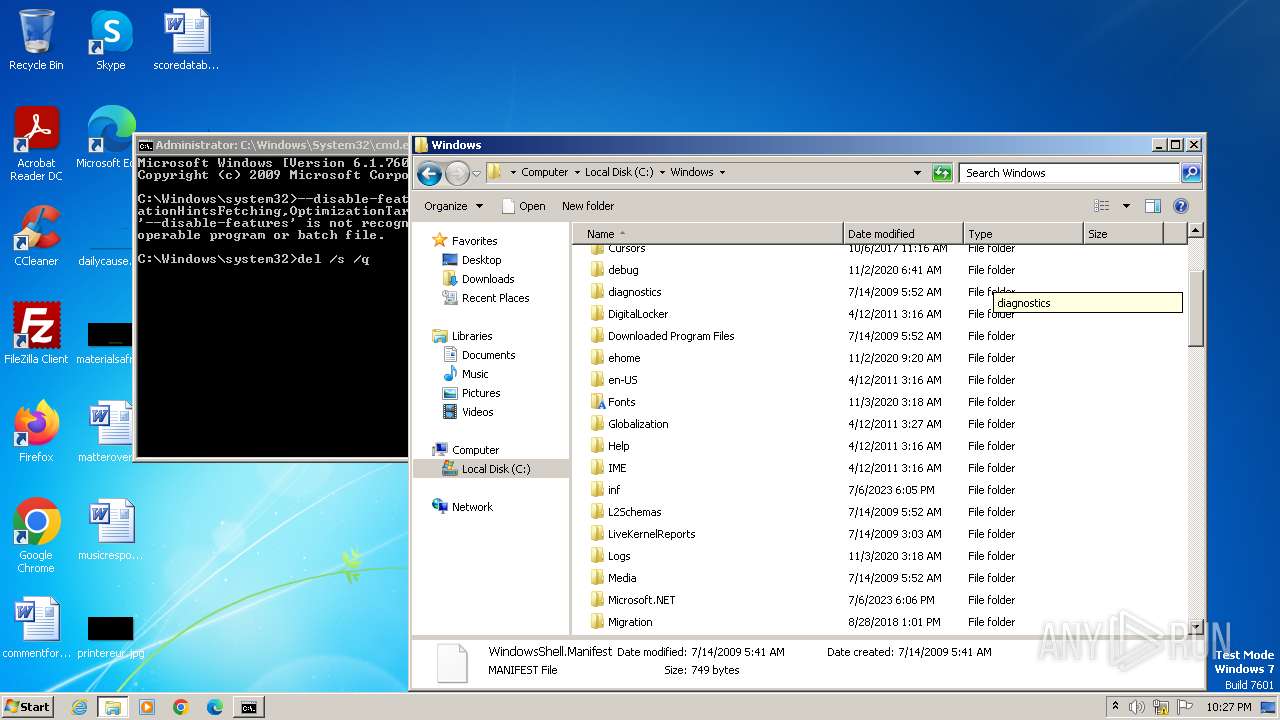Click New folder button
The height and width of the screenshot is (720, 1280).
click(588, 206)
